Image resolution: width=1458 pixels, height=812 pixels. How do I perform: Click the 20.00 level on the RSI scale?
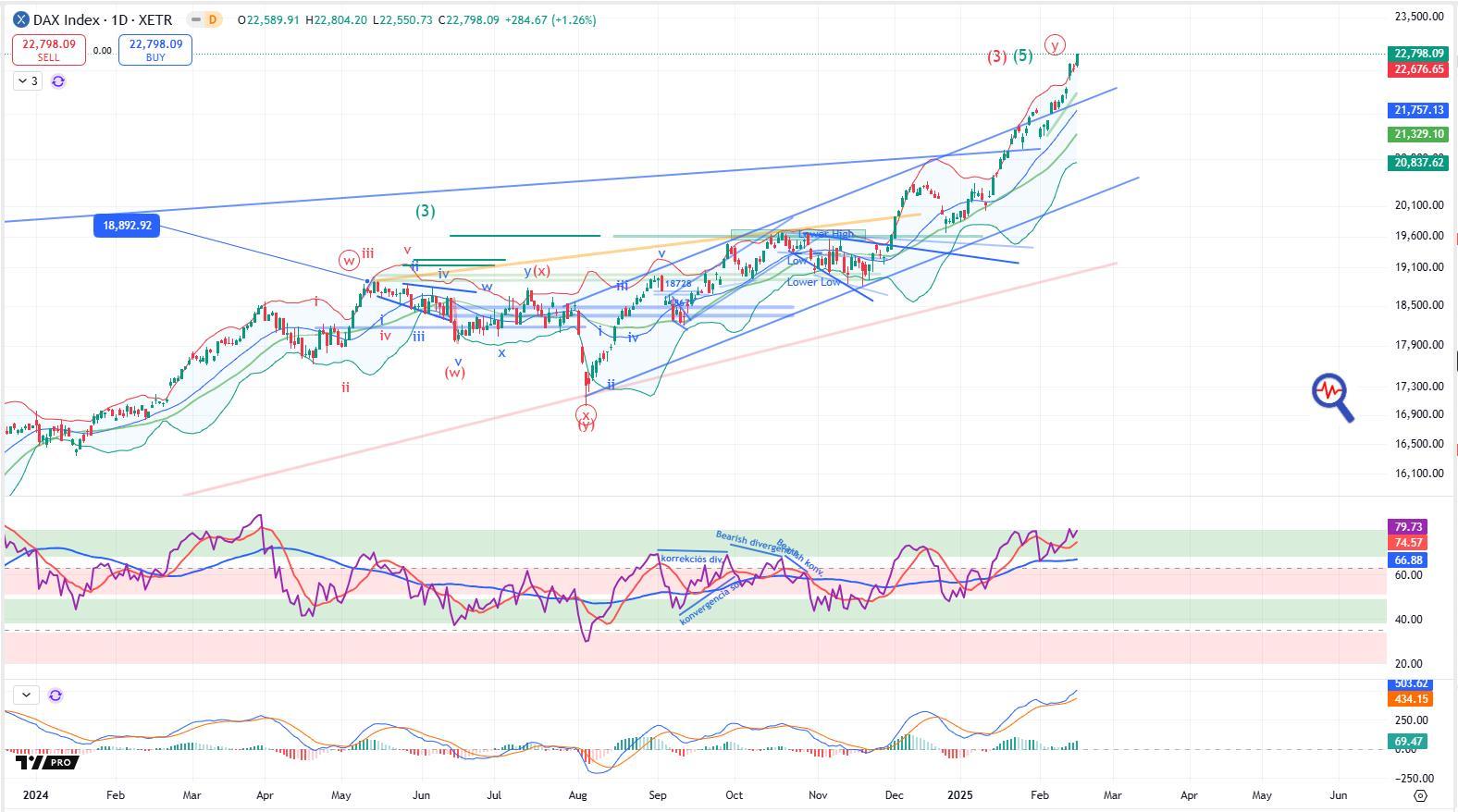pyautogui.click(x=1408, y=664)
